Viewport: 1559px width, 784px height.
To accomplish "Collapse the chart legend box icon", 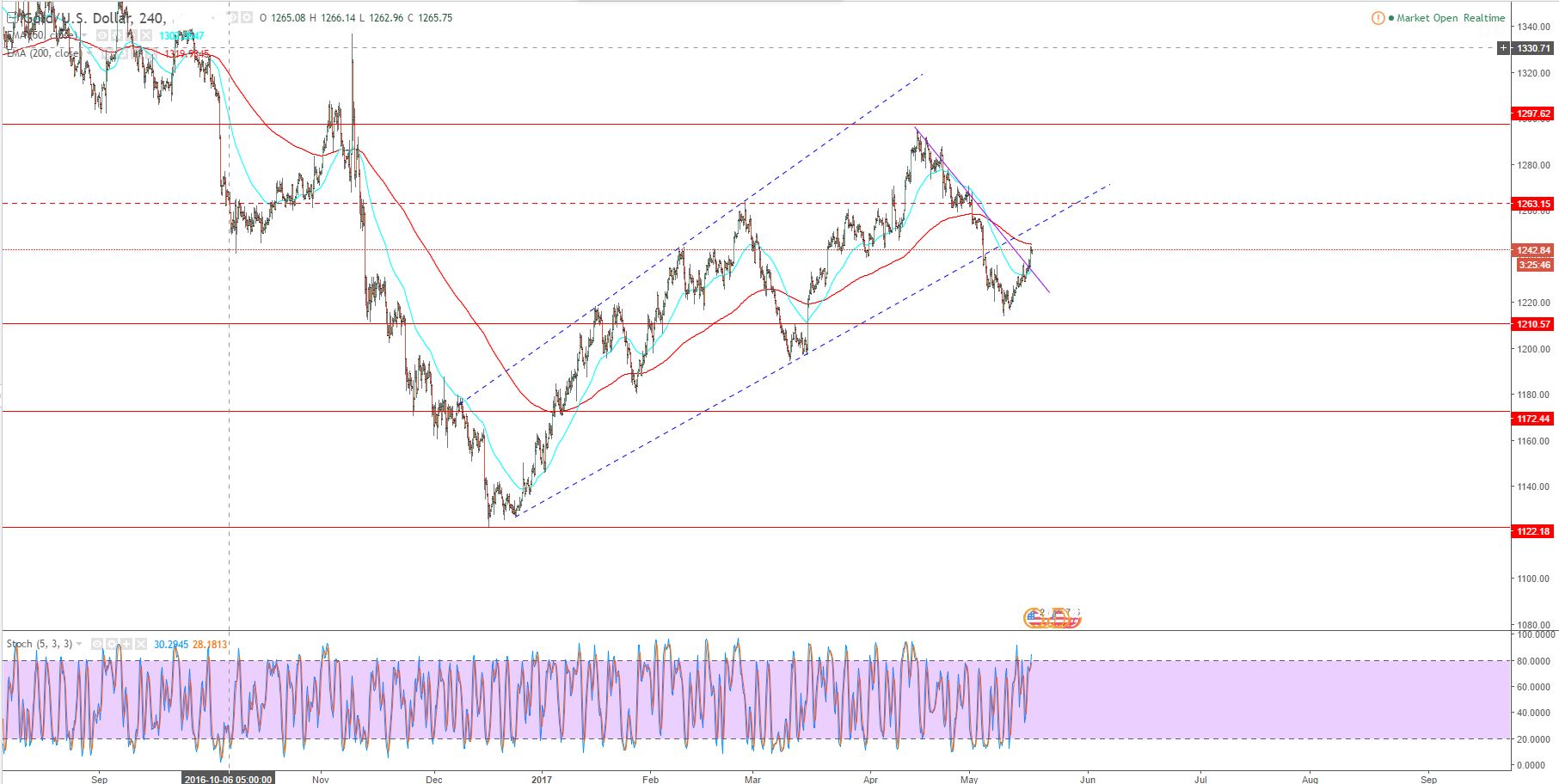I will click(11, 18).
